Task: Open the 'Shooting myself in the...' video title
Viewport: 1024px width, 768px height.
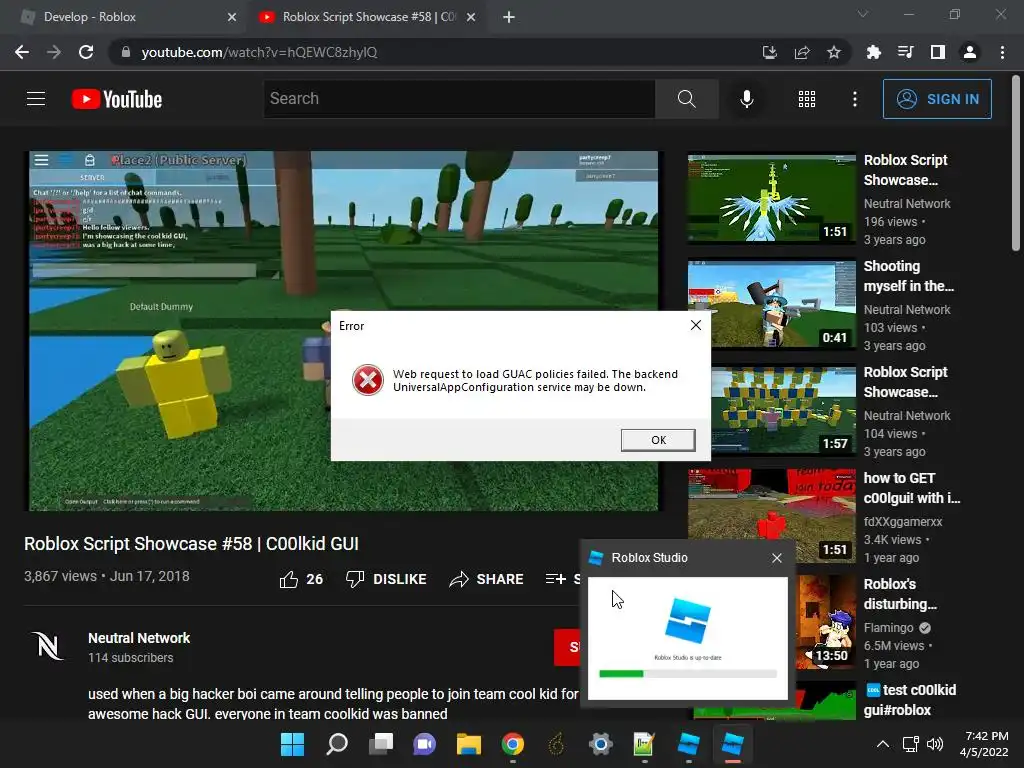Action: point(908,276)
